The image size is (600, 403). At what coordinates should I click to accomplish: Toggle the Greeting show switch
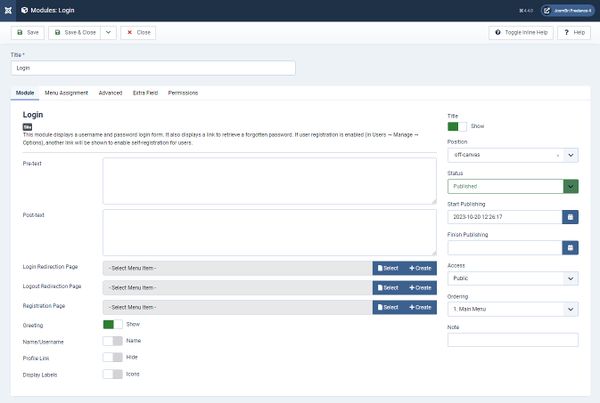pos(112,324)
